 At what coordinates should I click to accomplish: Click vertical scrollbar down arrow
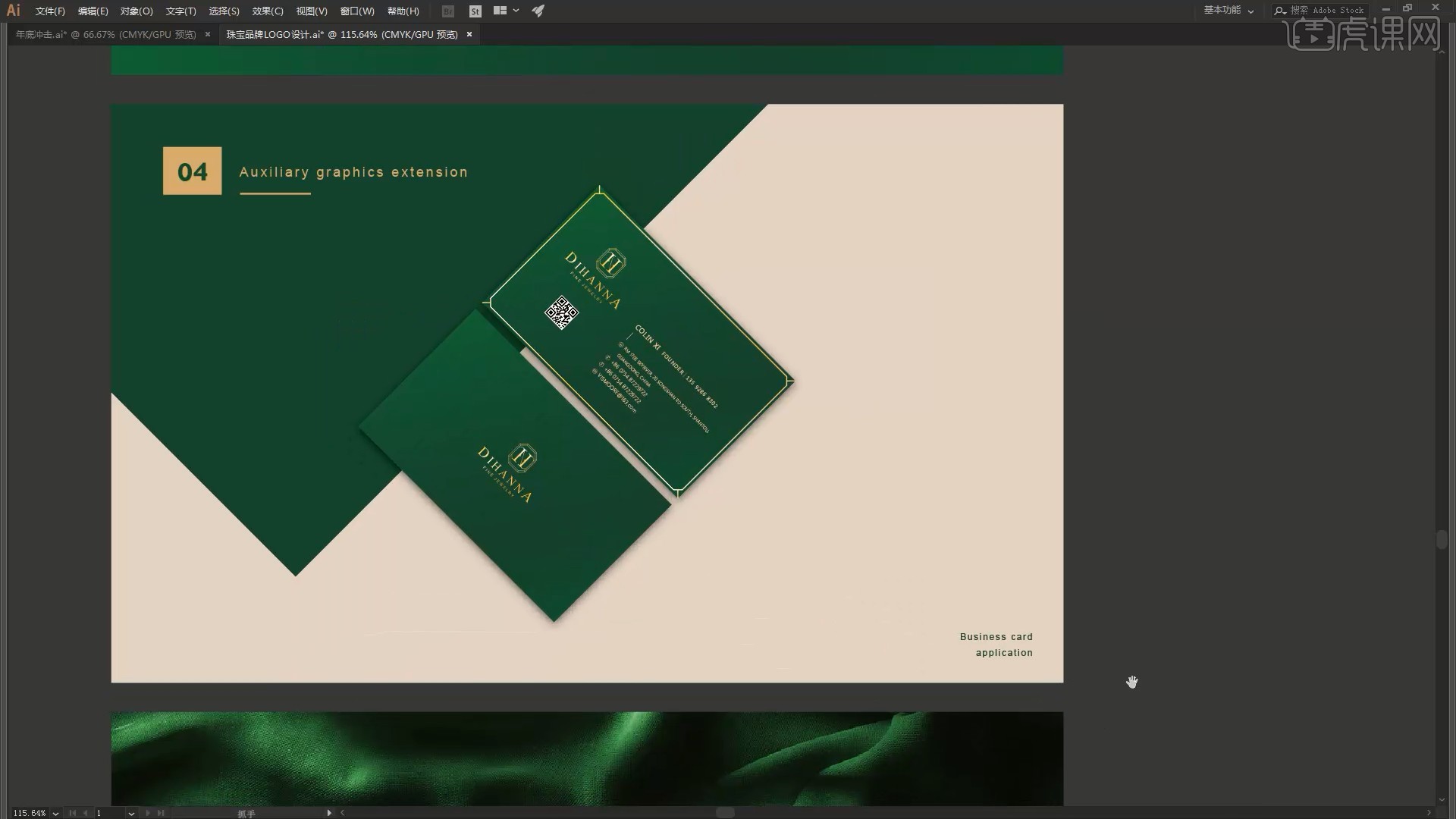[1442, 800]
